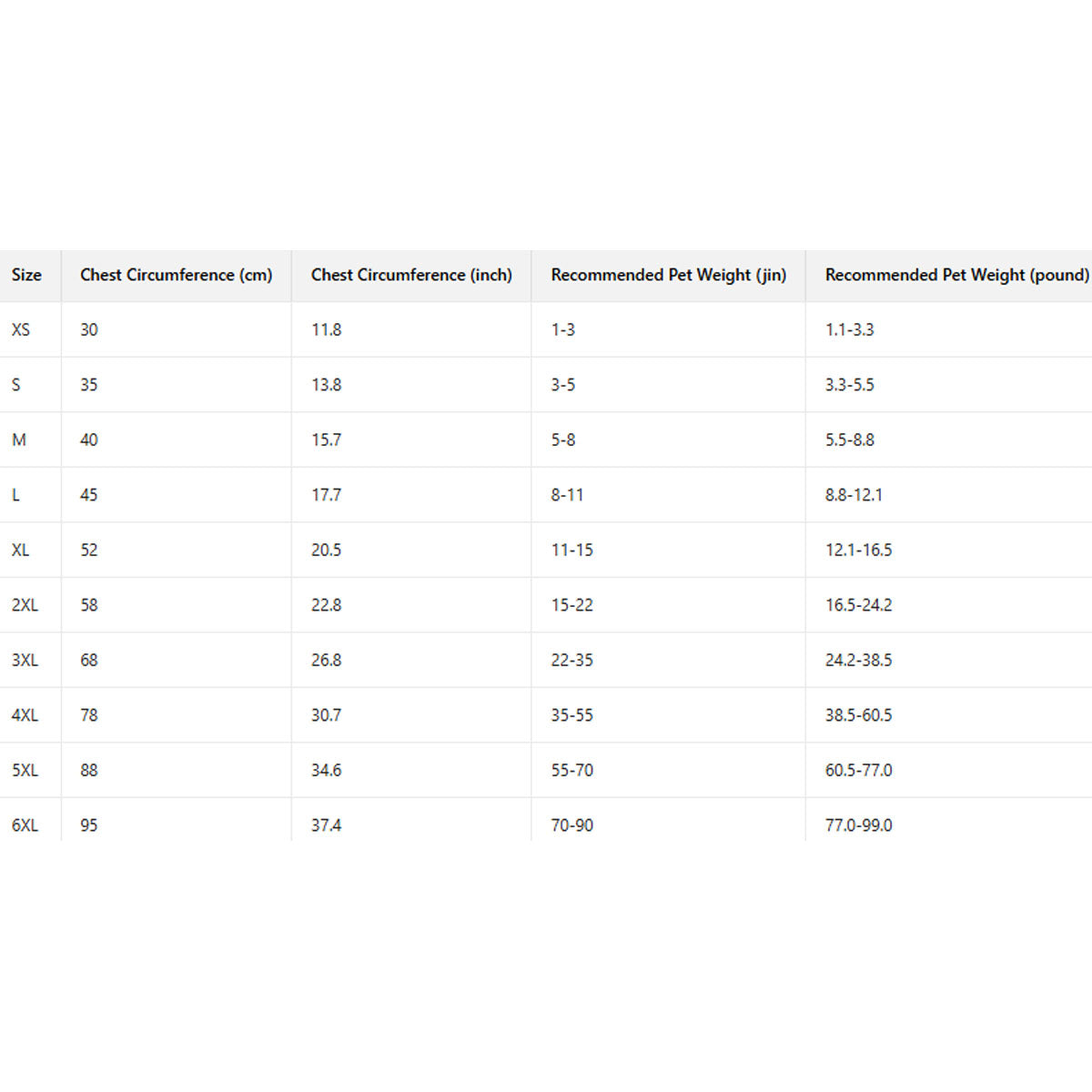This screenshot has width=1092, height=1092.
Task: Click the Chest Circumference (cm) header
Action: click(176, 275)
